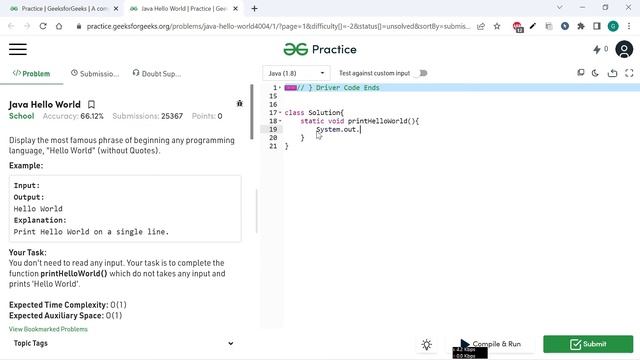The height and width of the screenshot is (360, 640).
Task: Open browser tab search chevron
Action: click(x=560, y=7)
